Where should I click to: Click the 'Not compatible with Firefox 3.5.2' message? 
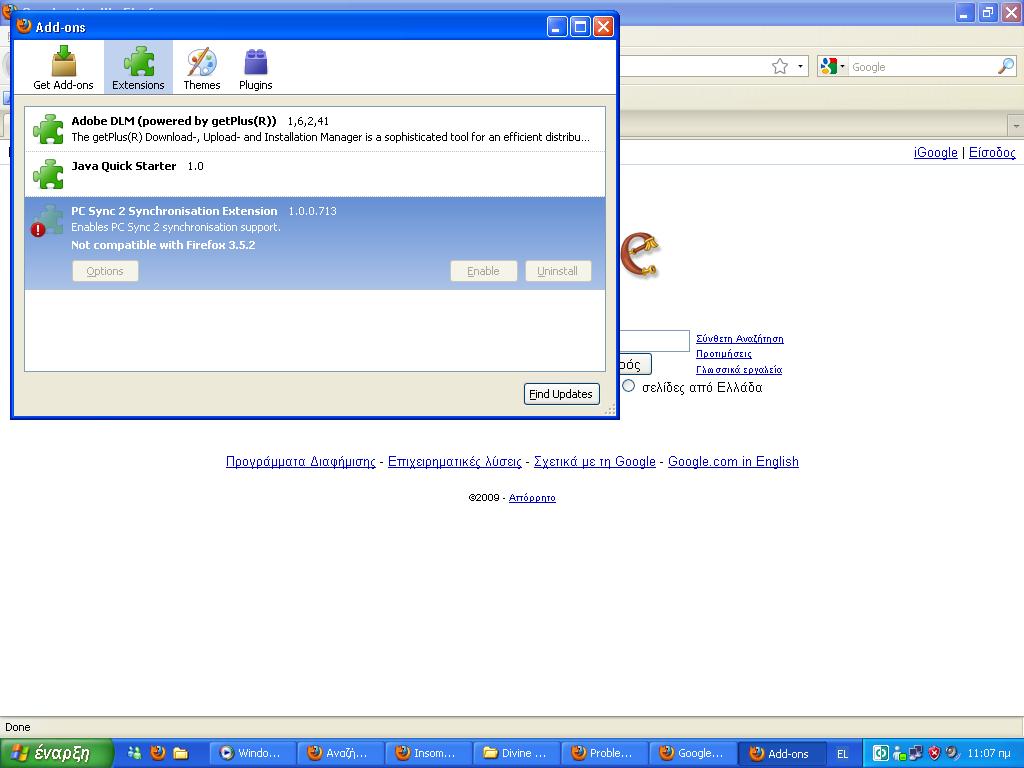[x=163, y=245]
